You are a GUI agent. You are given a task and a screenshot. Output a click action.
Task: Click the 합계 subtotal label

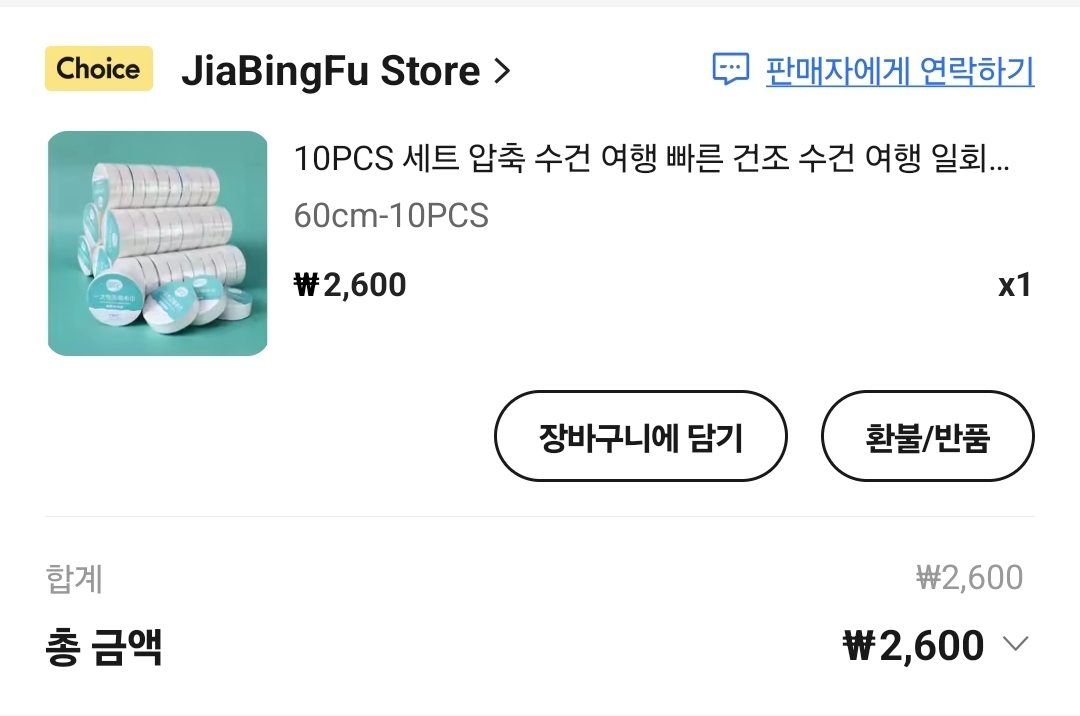click(x=74, y=578)
